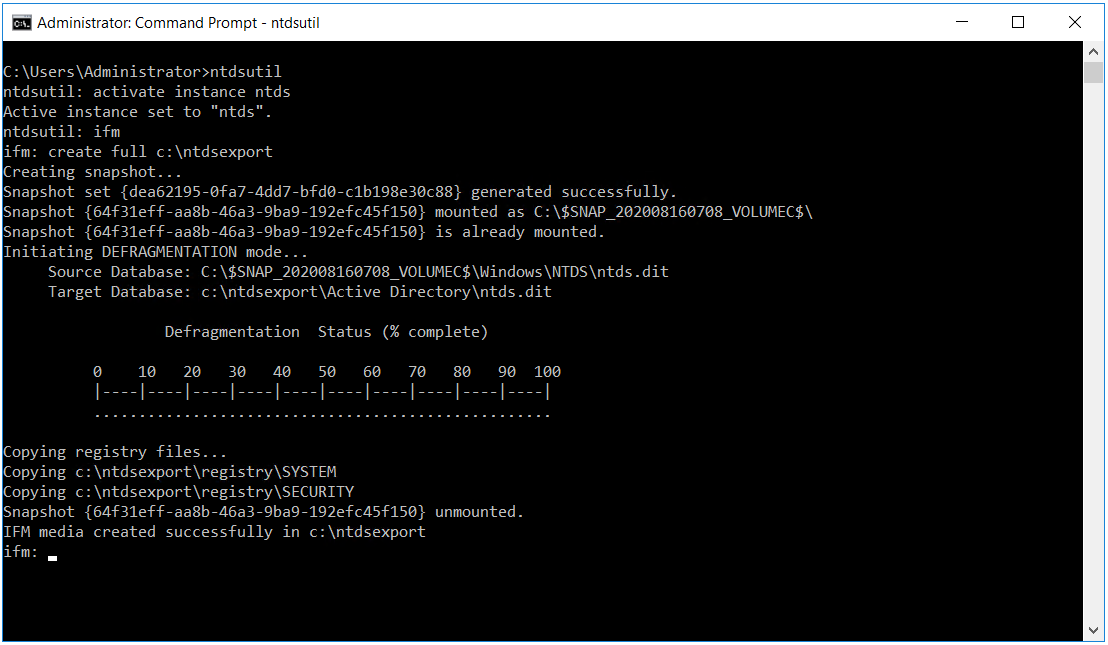The height and width of the screenshot is (645, 1108).
Task: Click the 'Initiating DEFRAGMENTATION mode...' line
Action: 155,252
